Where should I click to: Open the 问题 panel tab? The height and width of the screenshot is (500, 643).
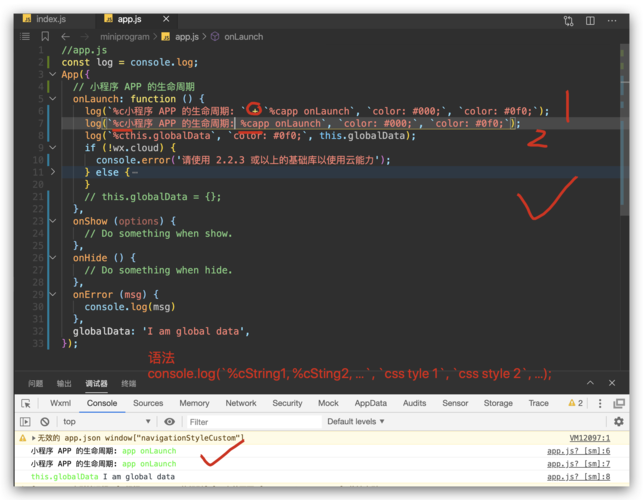36,384
